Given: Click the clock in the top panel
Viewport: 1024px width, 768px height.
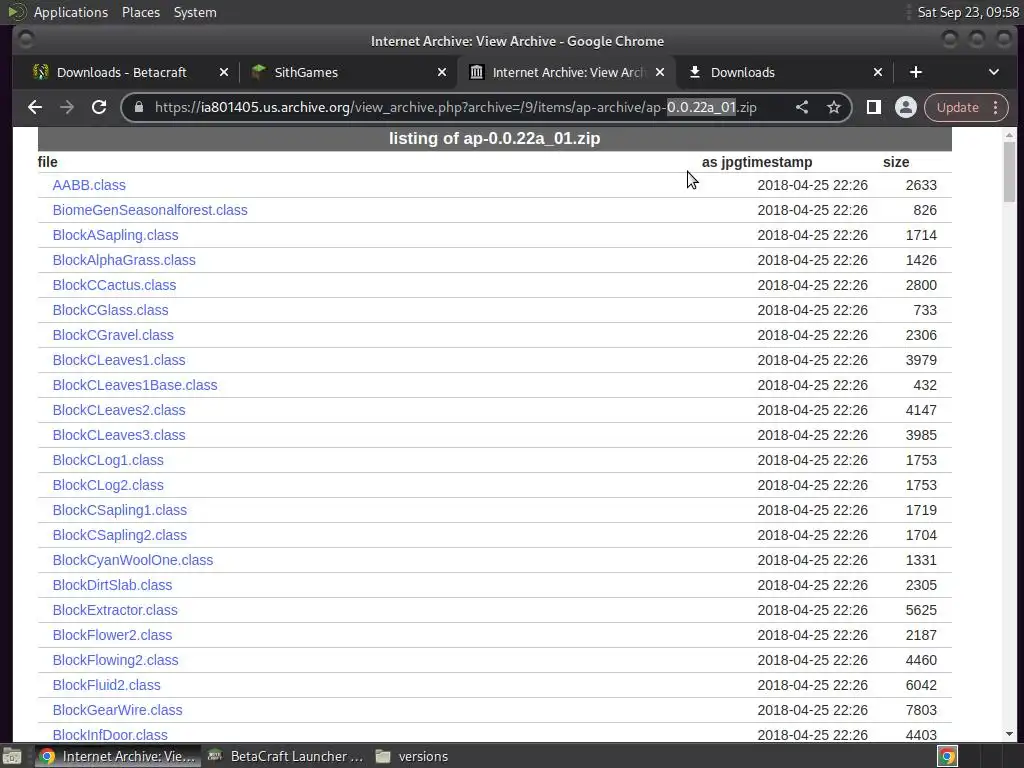Looking at the screenshot, I should tap(968, 12).
